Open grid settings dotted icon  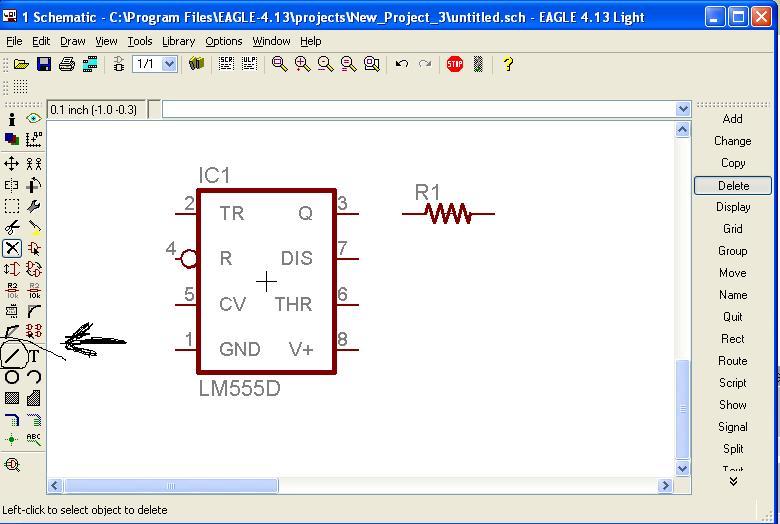pyautogui.click(x=20, y=87)
